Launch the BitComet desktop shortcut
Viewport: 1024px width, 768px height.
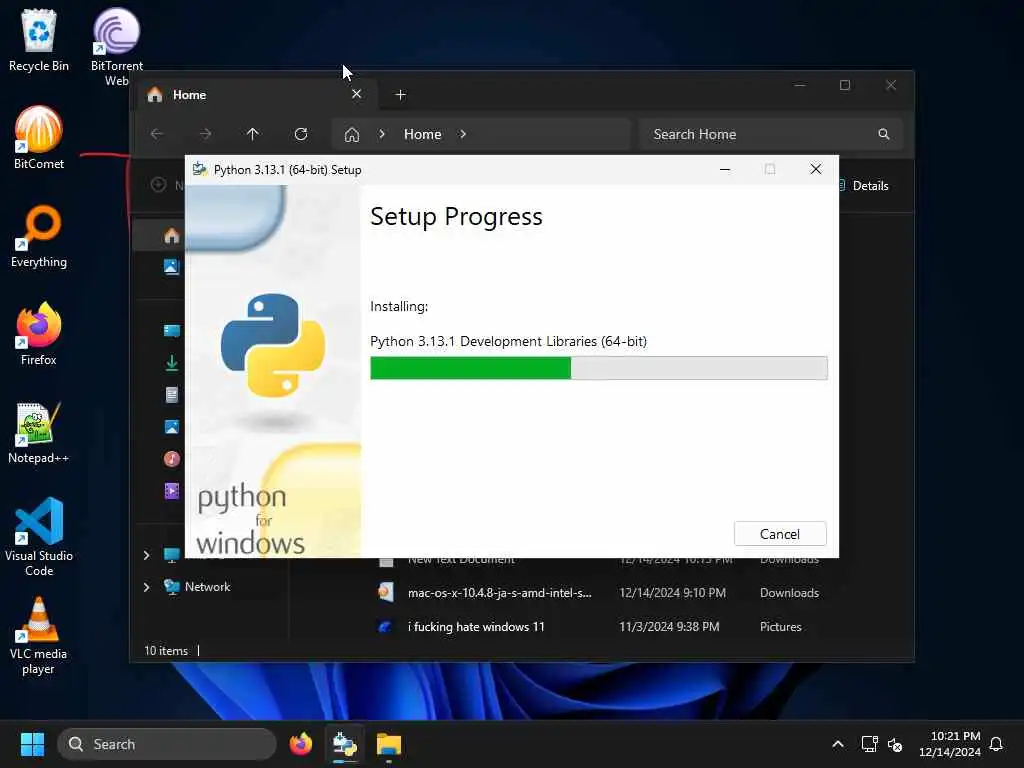click(39, 138)
